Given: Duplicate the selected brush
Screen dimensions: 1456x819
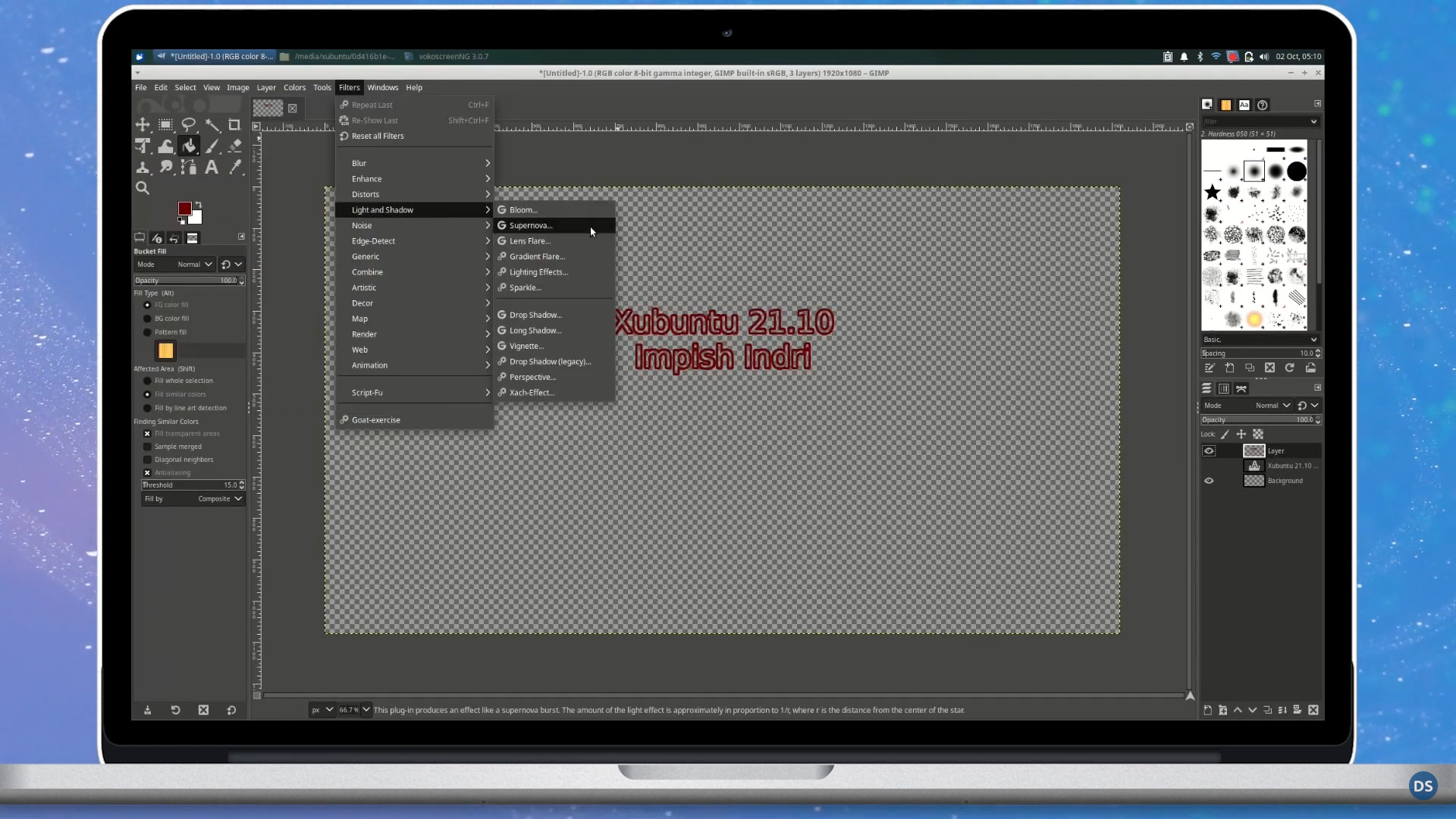Looking at the screenshot, I should pyautogui.click(x=1250, y=369).
